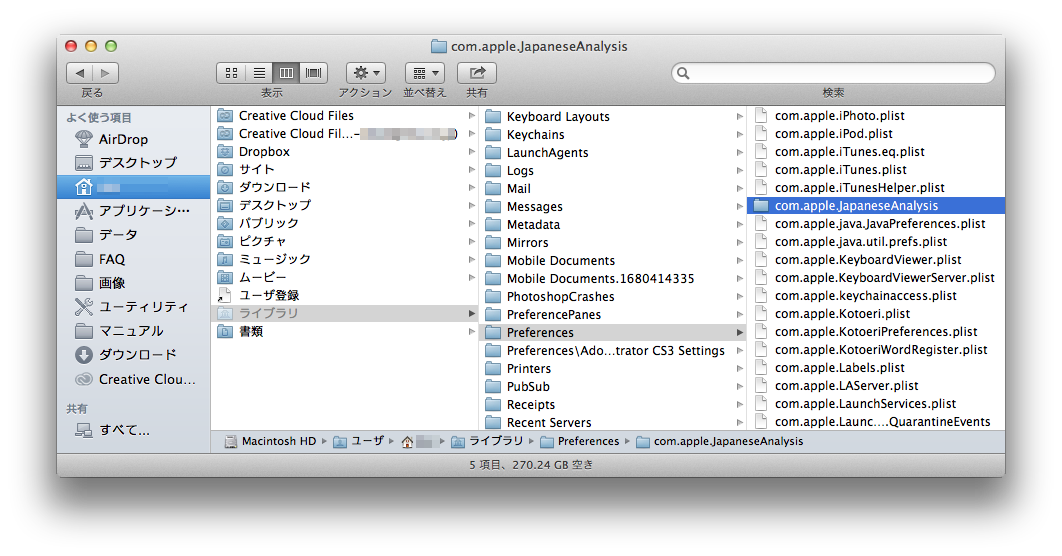The width and height of the screenshot is (1062, 556).
Task: Expand the Keychains folder arrow
Action: (x=740, y=135)
